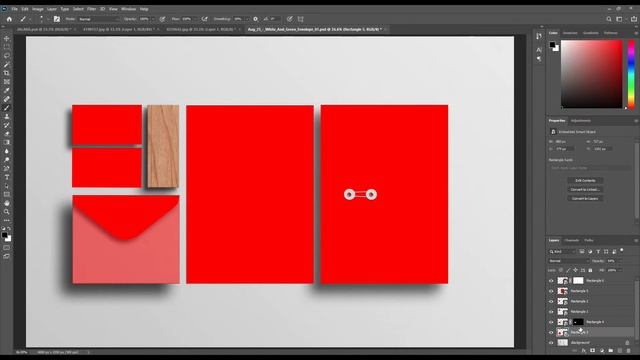The width and height of the screenshot is (640, 360).
Task: Open the brush settings panel icon
Action: pyautogui.click(x=57, y=19)
